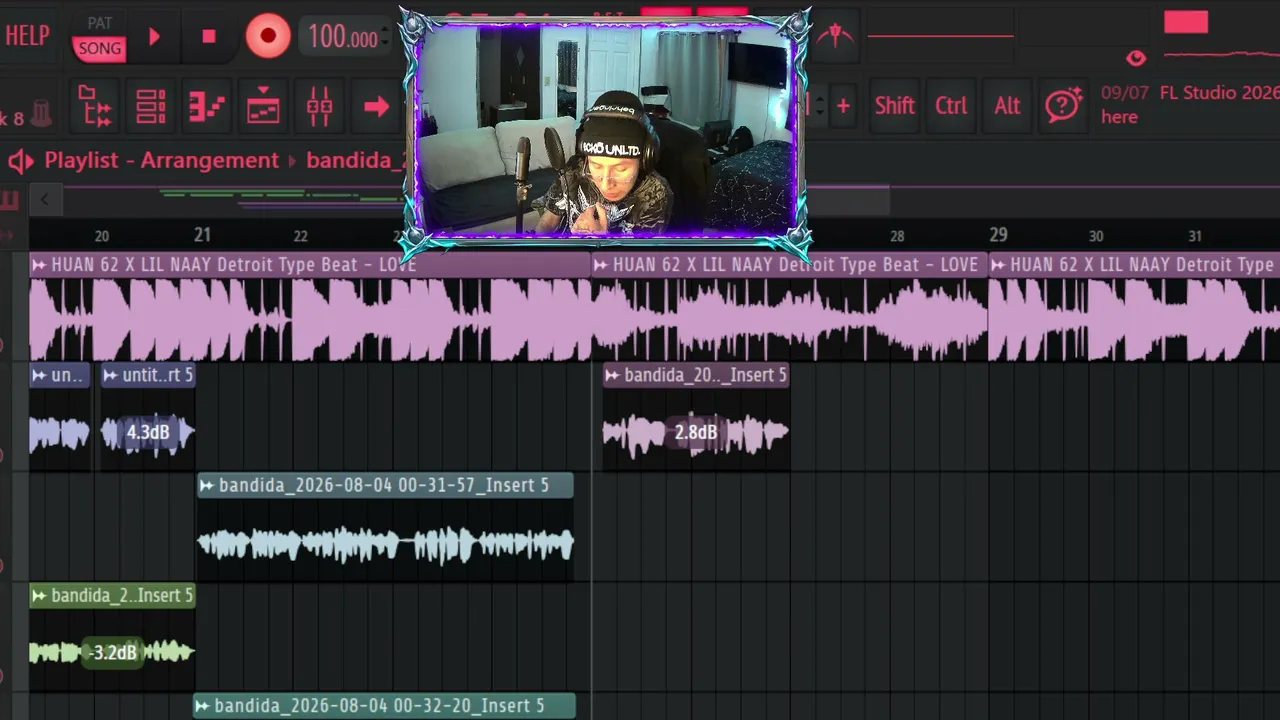Open the clip menu icon of "untit..rt 5"

pyautogui.click(x=110, y=375)
